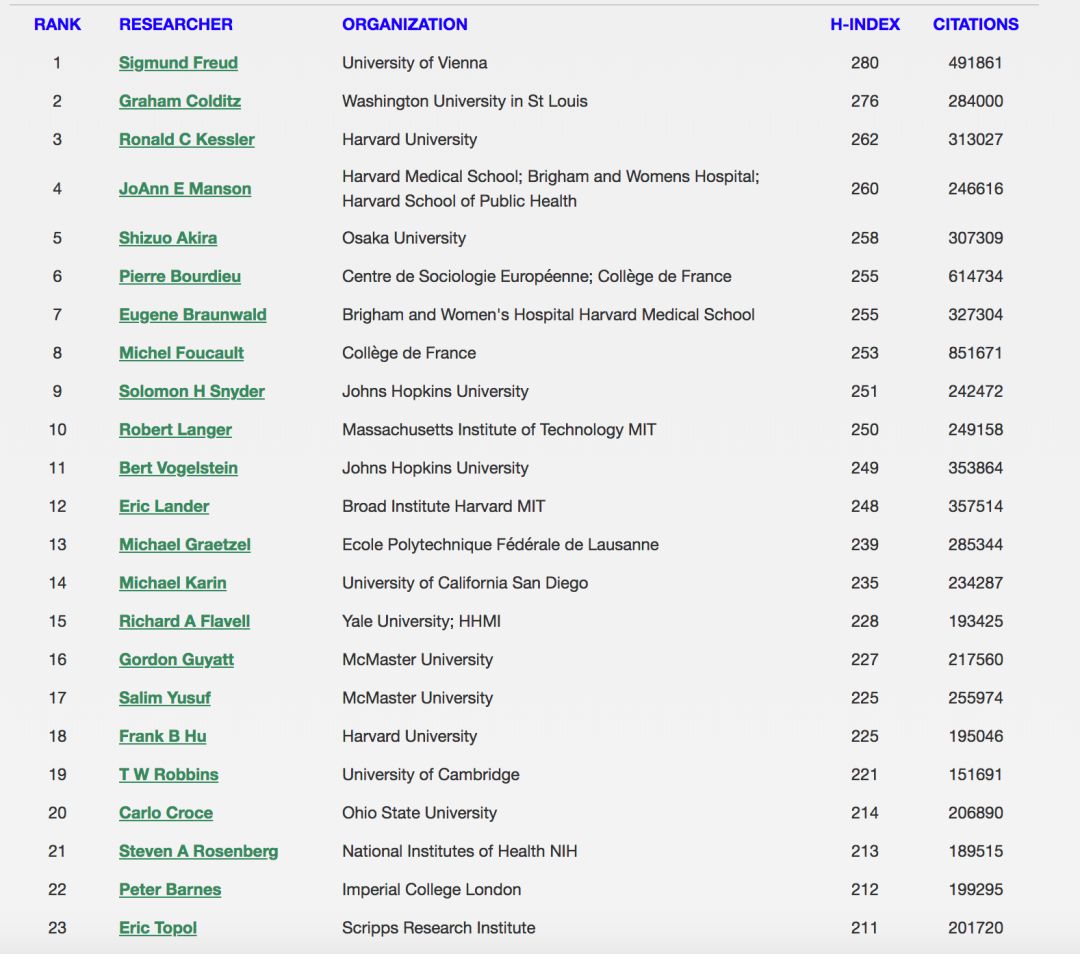Select the 'Yale University; HHMI' cell

(x=422, y=621)
